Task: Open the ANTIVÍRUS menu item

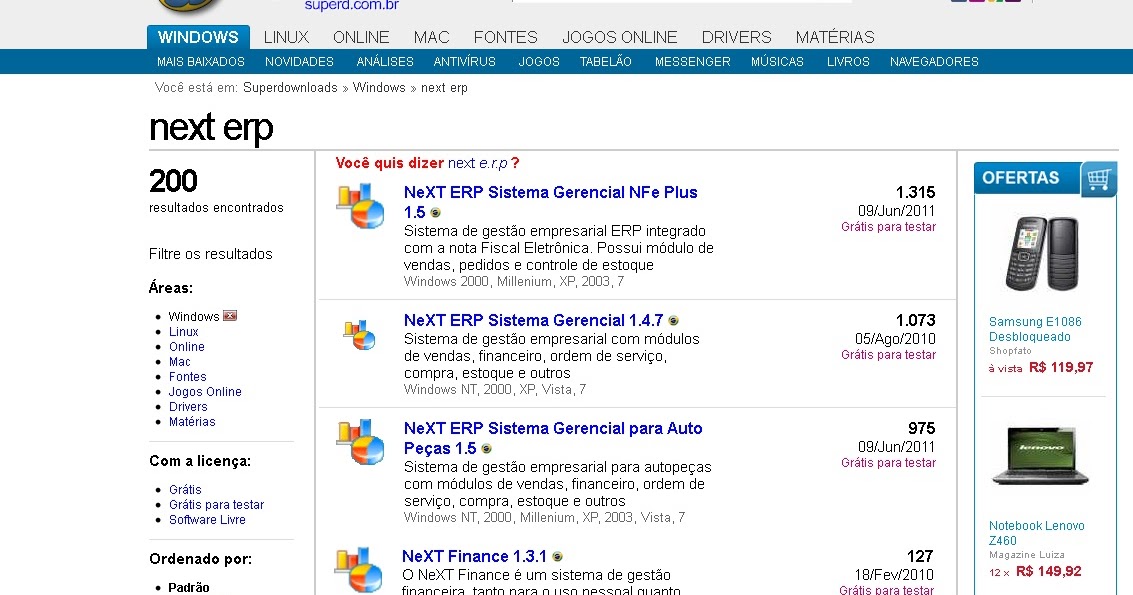Action: click(x=464, y=61)
